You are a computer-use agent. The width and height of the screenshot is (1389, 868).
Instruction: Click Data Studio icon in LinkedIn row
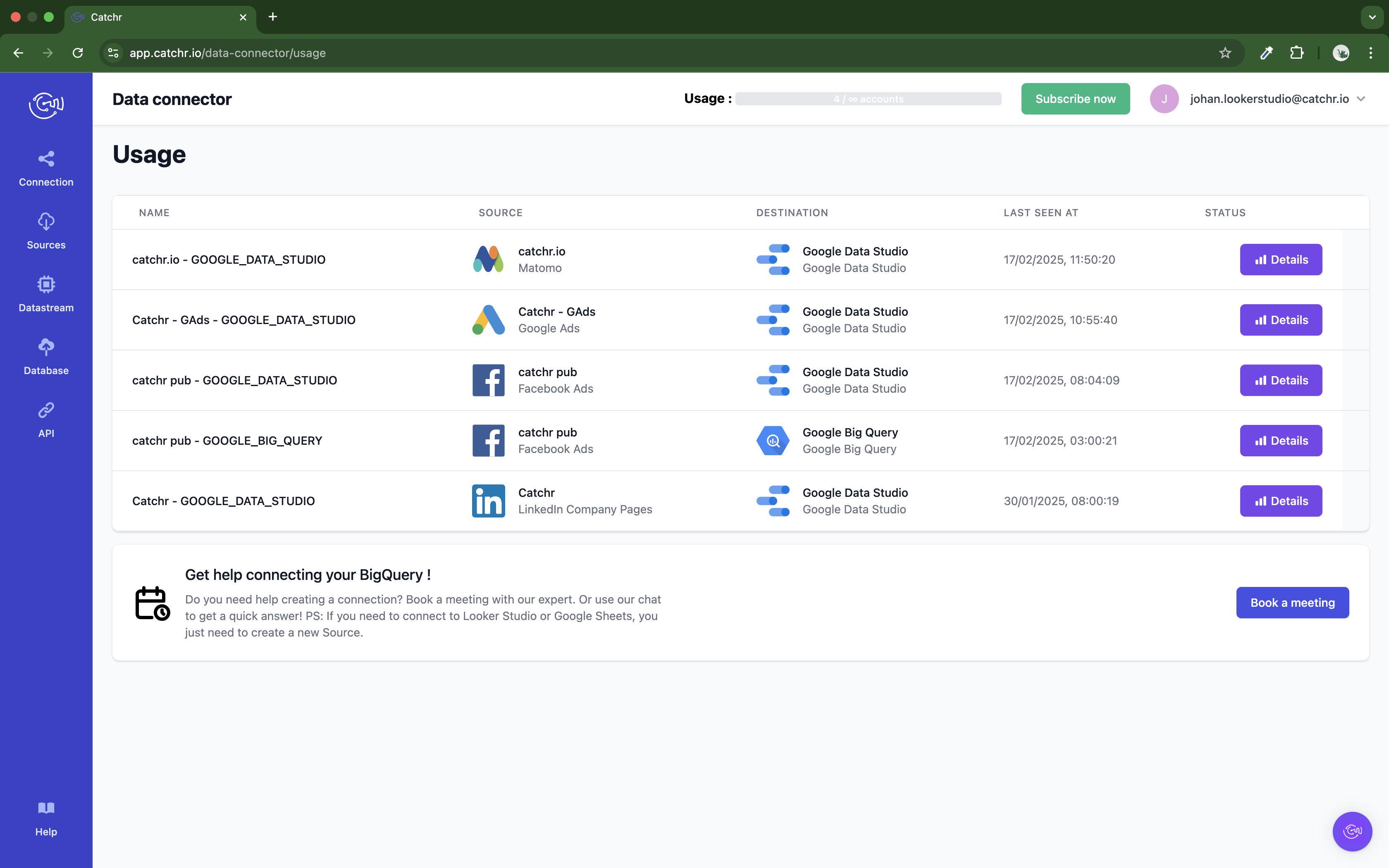click(773, 501)
